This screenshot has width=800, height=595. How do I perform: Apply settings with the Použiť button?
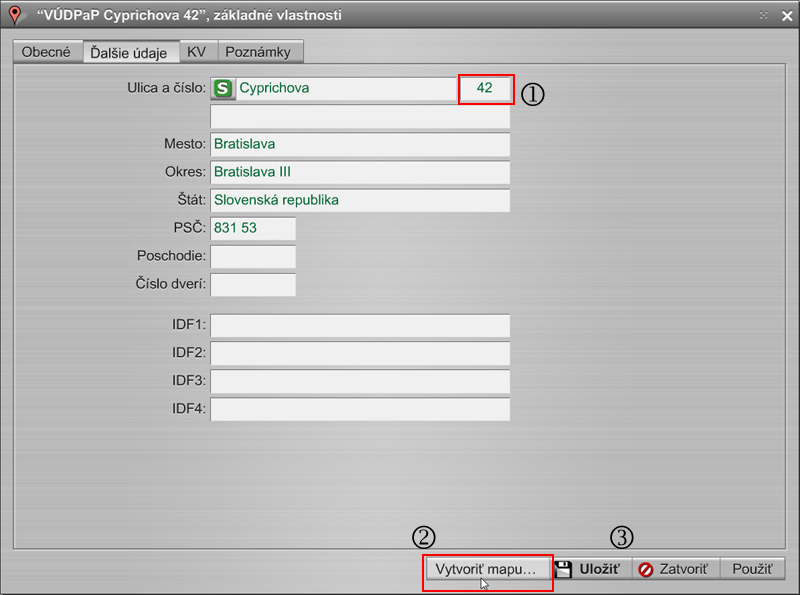click(752, 569)
